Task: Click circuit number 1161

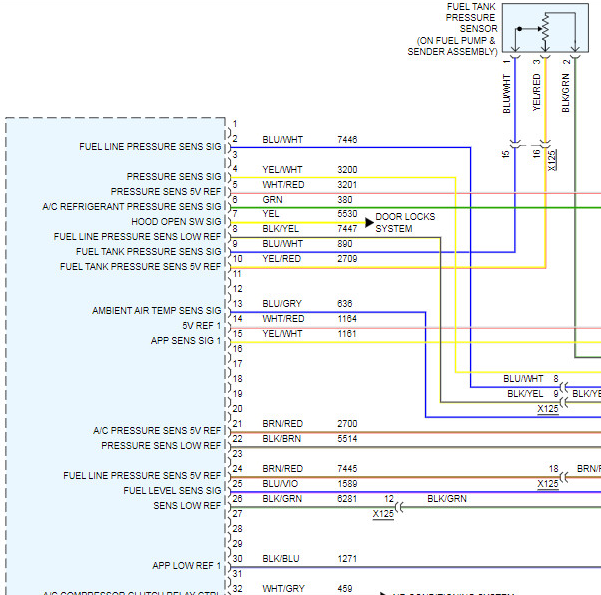Action: tap(347, 334)
